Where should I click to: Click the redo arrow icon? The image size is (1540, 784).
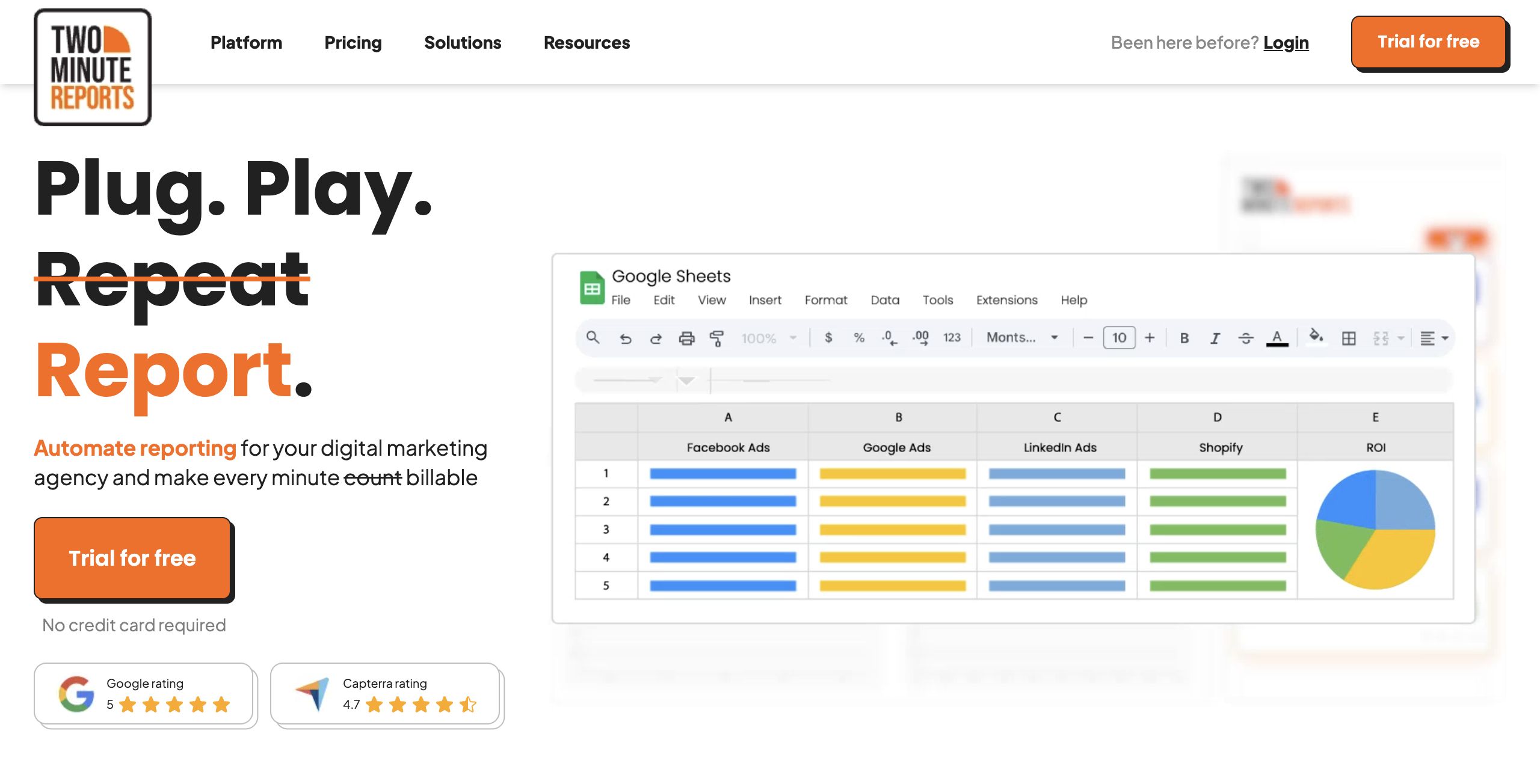click(x=656, y=338)
